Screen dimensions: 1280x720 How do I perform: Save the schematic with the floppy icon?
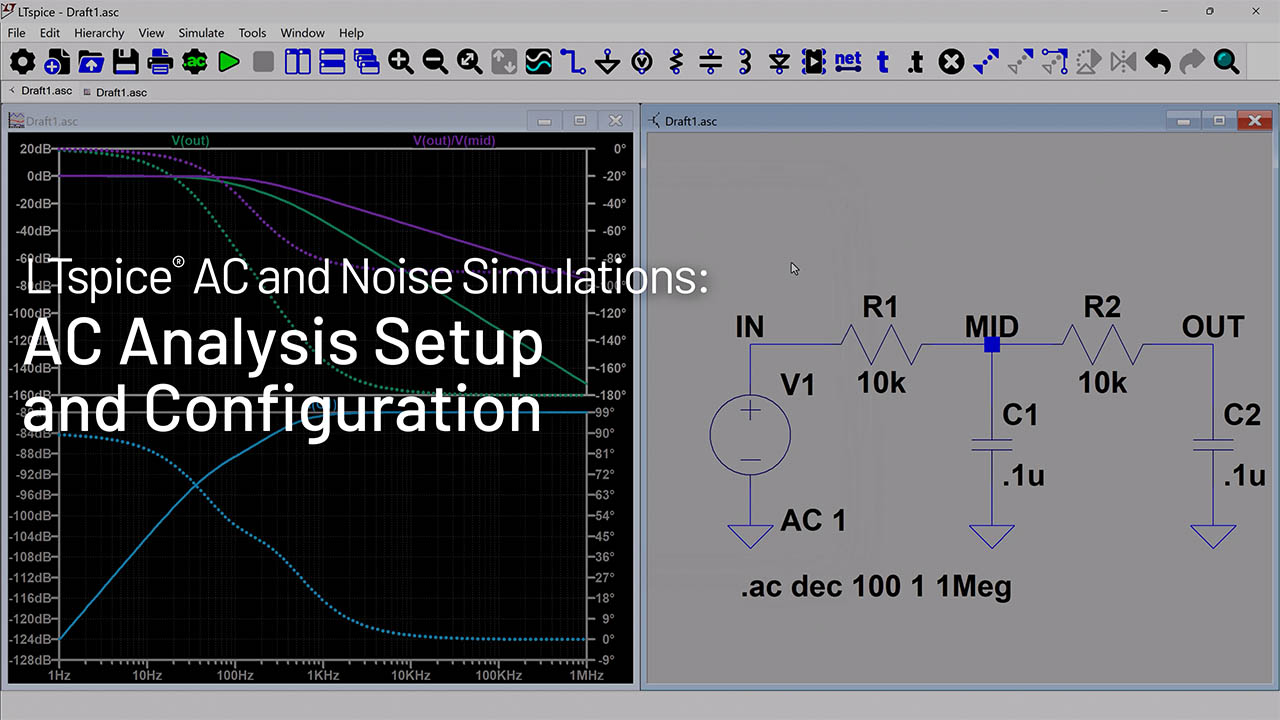pos(125,62)
